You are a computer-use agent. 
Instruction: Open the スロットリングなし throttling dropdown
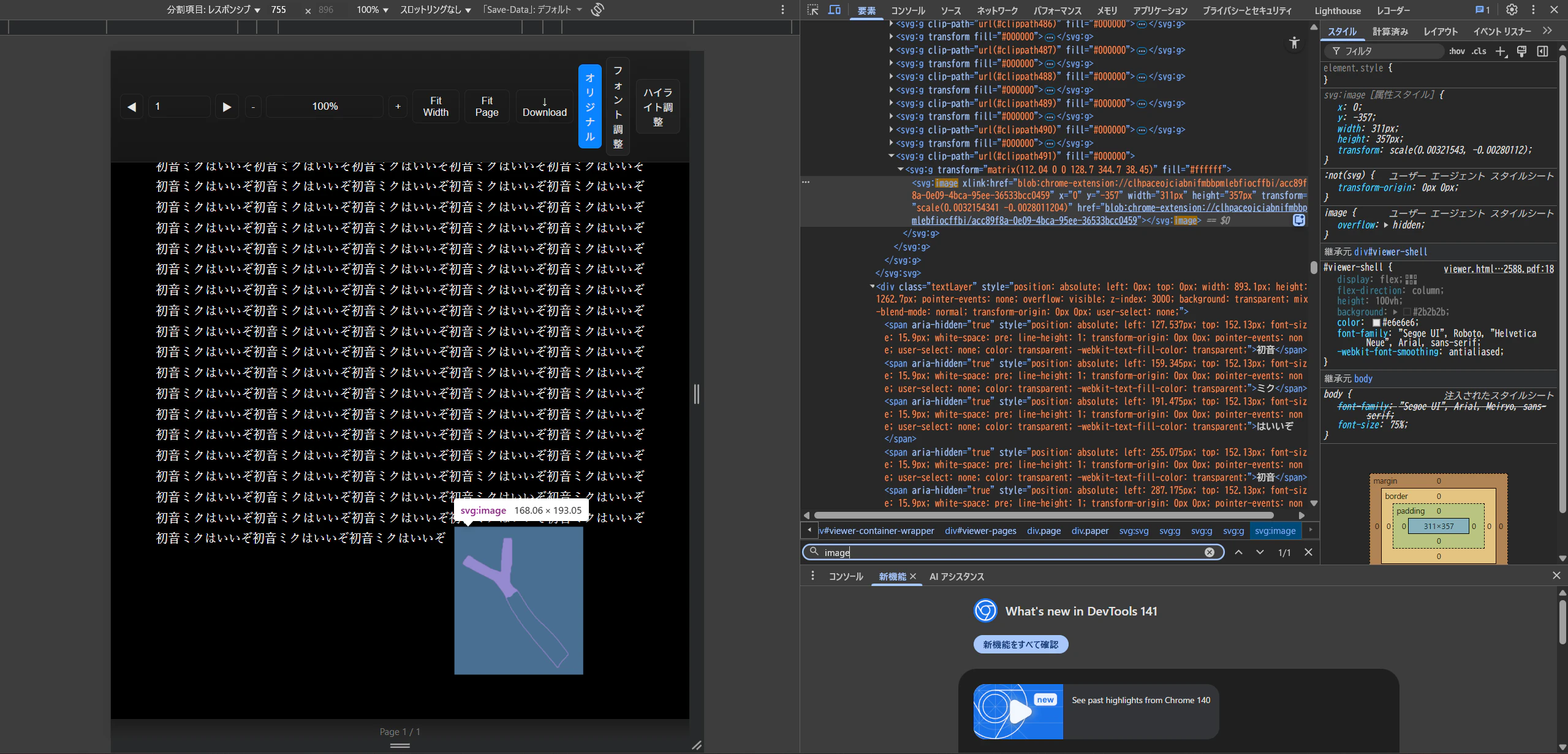(436, 10)
